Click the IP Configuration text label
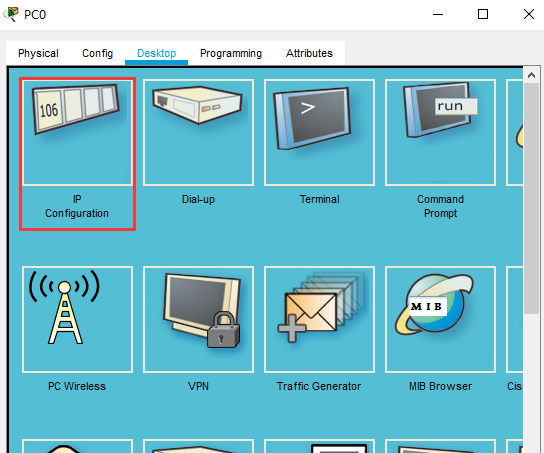Viewport: 544px width, 453px height. (x=77, y=206)
